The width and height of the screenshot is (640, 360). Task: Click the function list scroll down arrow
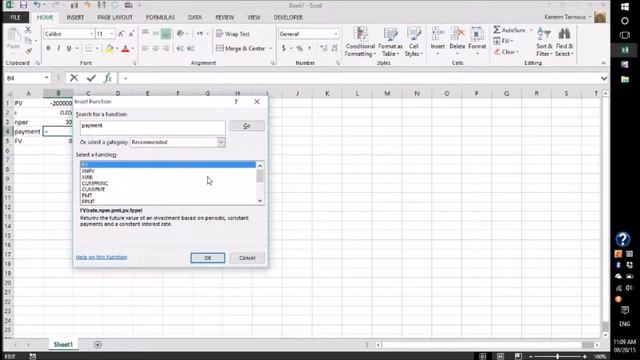coord(260,201)
